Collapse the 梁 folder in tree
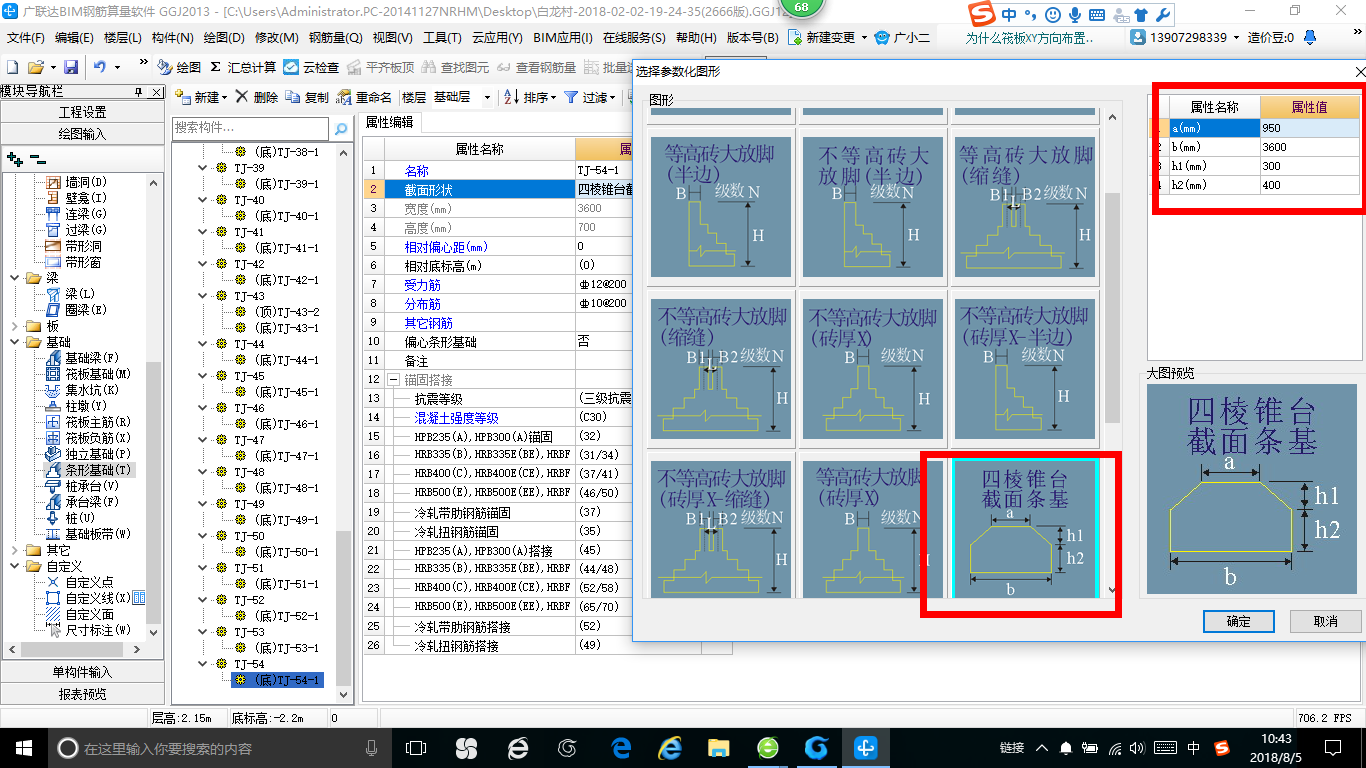Screen dimensions: 1366x768 point(14,278)
